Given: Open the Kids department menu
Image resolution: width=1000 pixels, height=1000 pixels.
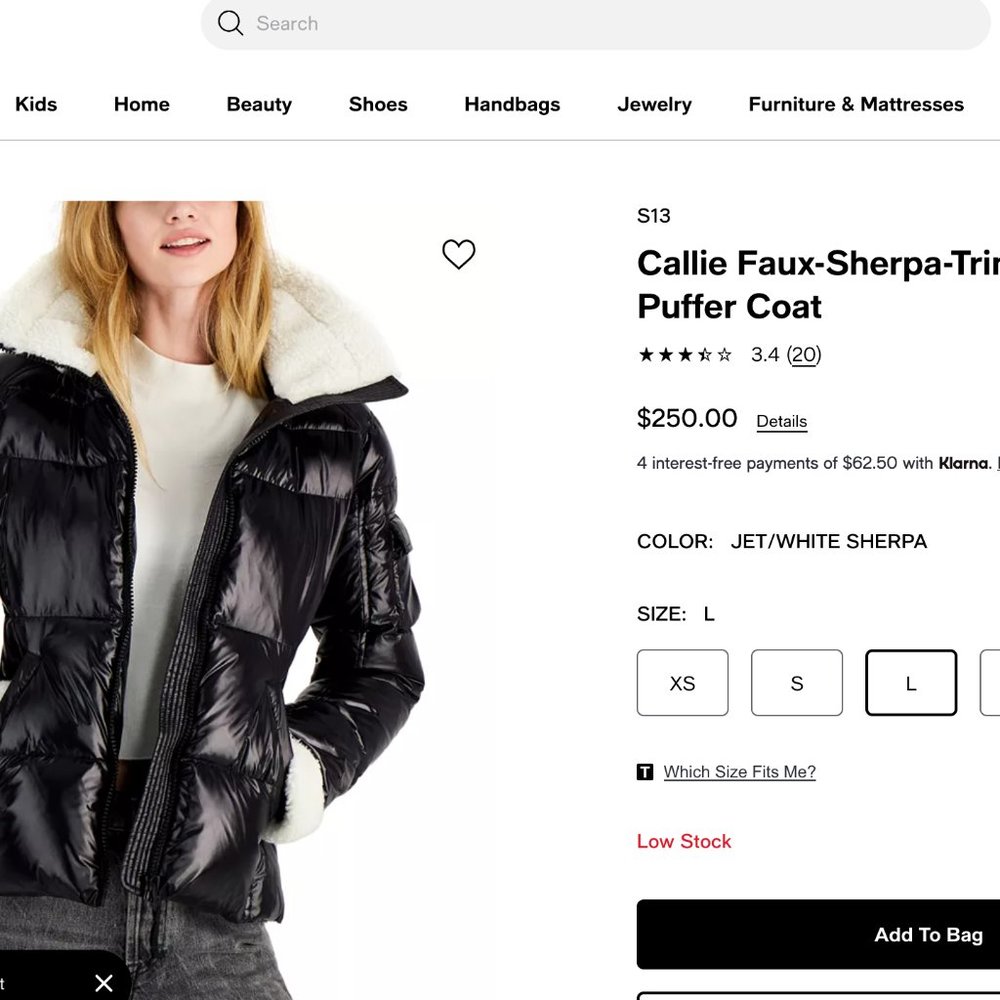Looking at the screenshot, I should click(x=36, y=104).
